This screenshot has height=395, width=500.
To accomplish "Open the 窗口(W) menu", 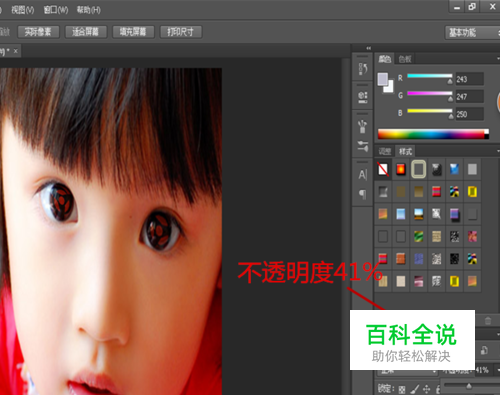I will pos(56,10).
